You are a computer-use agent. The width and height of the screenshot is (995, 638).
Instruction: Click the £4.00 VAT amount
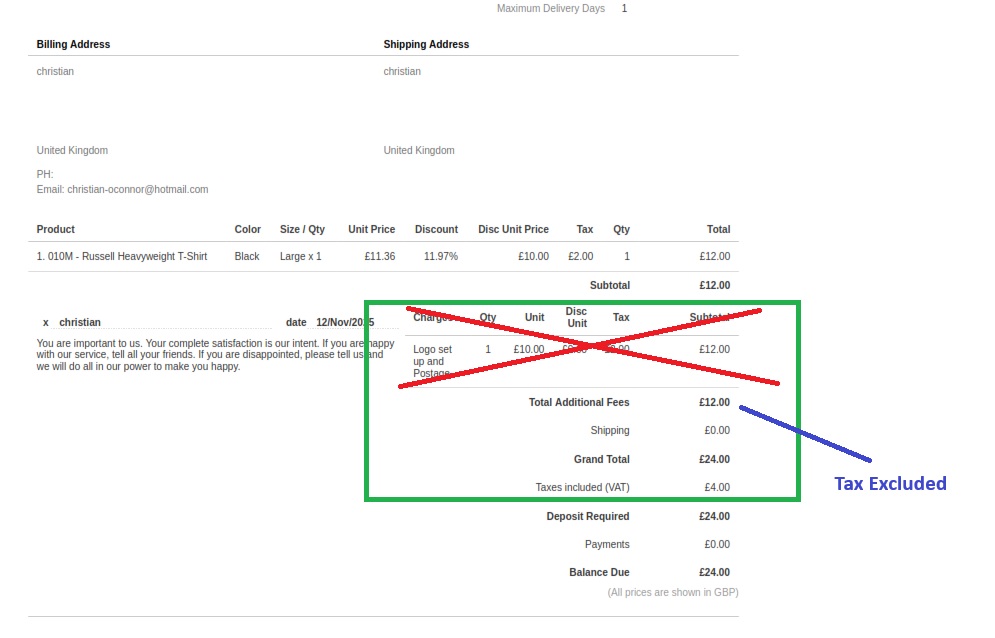click(x=716, y=487)
